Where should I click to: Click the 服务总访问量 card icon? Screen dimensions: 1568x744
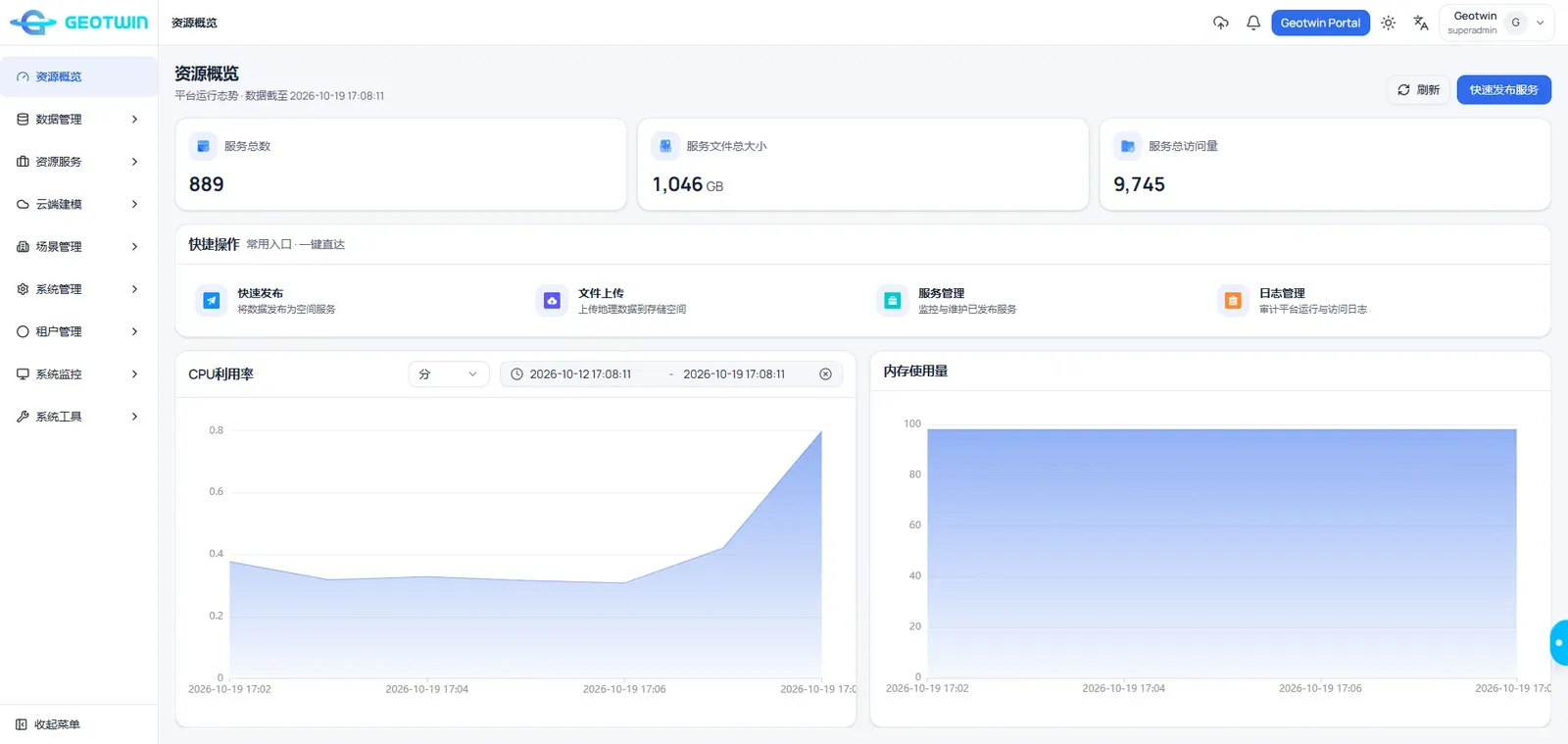(x=1128, y=146)
